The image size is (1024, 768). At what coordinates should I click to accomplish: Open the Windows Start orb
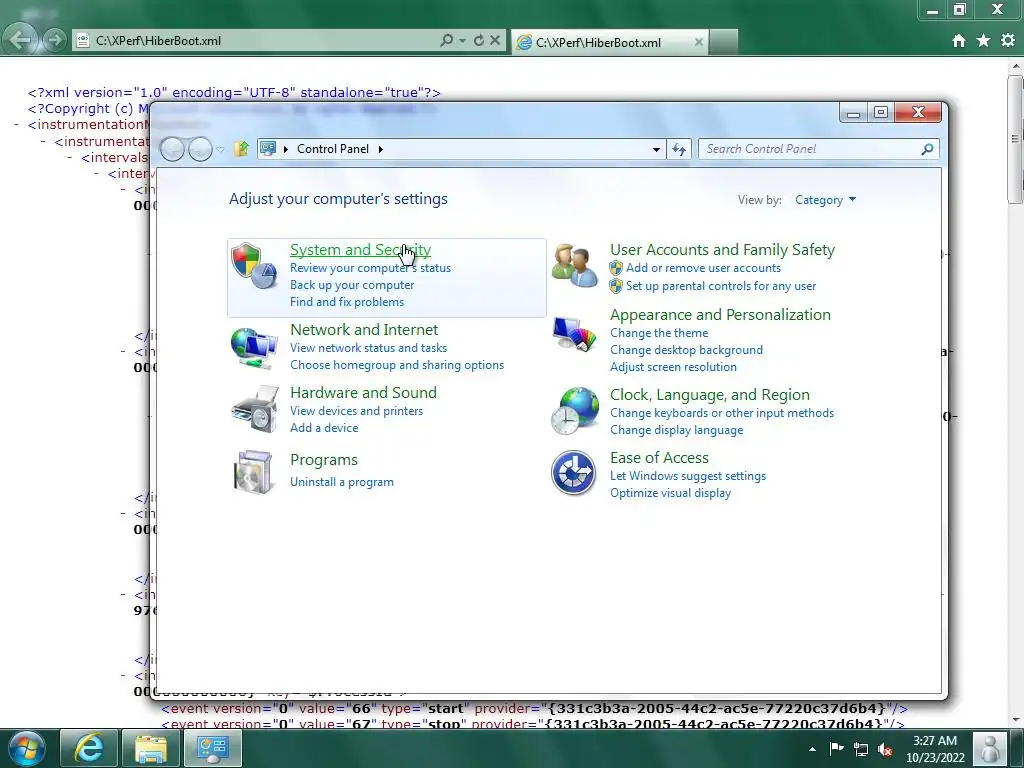[28, 748]
